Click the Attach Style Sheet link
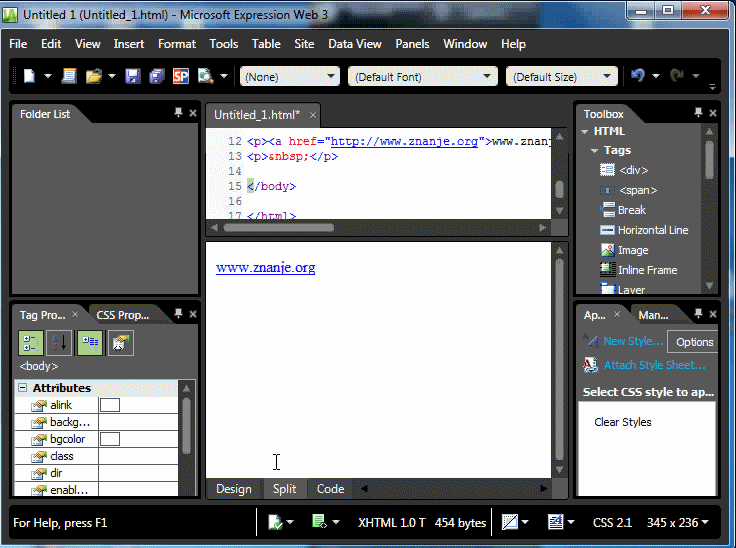Screen dimensions: 736x548 pyautogui.click(x=654, y=365)
